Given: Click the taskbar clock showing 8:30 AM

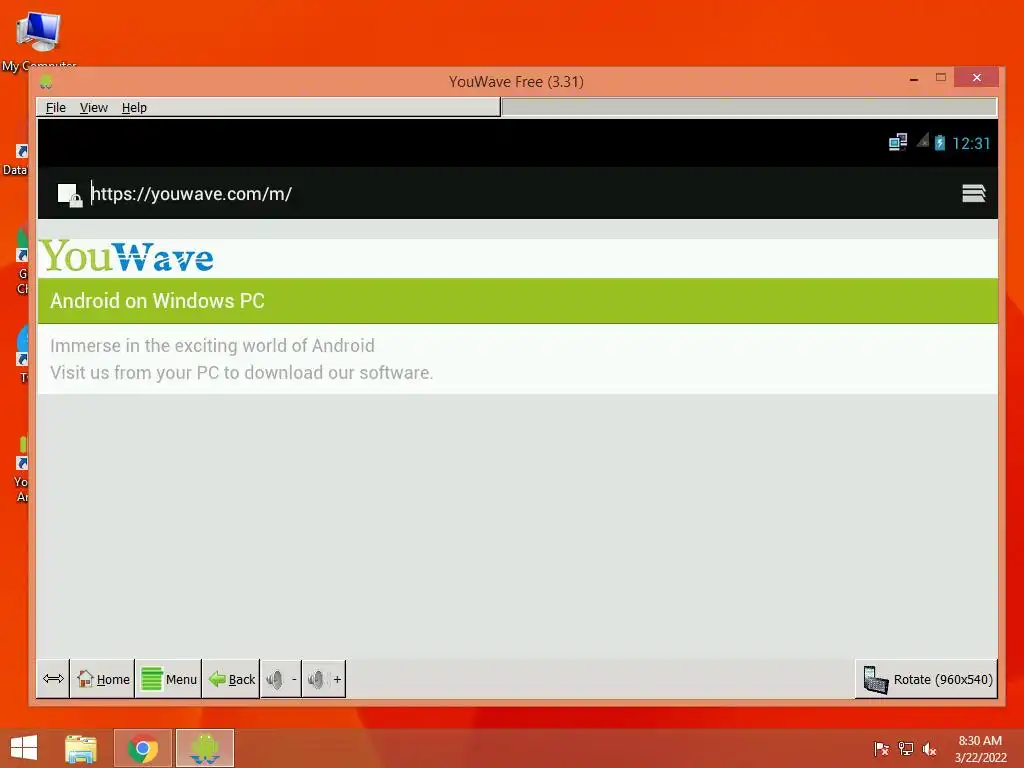Looking at the screenshot, I should tap(980, 749).
